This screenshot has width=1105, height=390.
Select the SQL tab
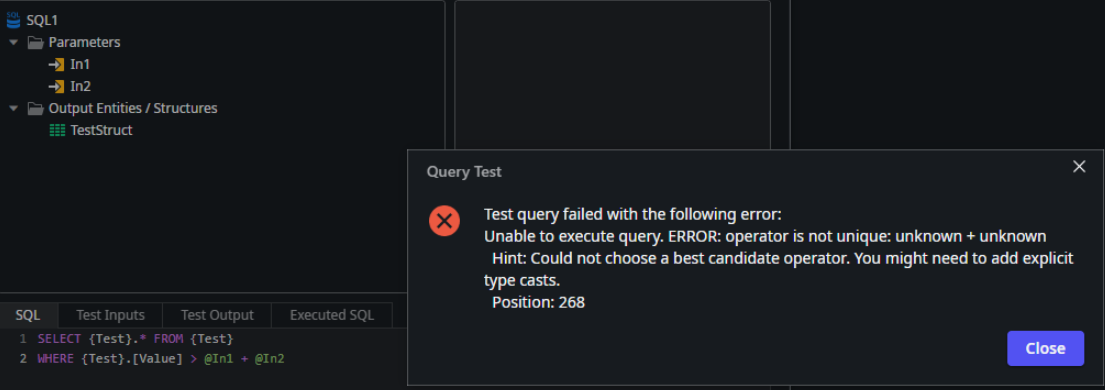[x=28, y=315]
